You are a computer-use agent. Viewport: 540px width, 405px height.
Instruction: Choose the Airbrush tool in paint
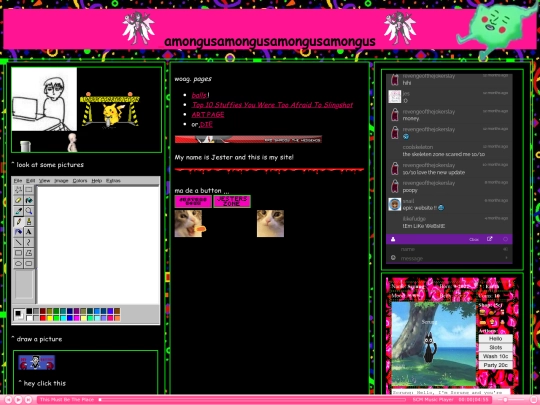click(18, 232)
